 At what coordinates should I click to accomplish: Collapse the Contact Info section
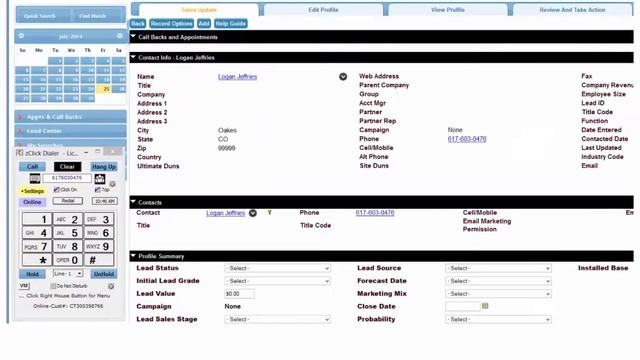pos(133,57)
